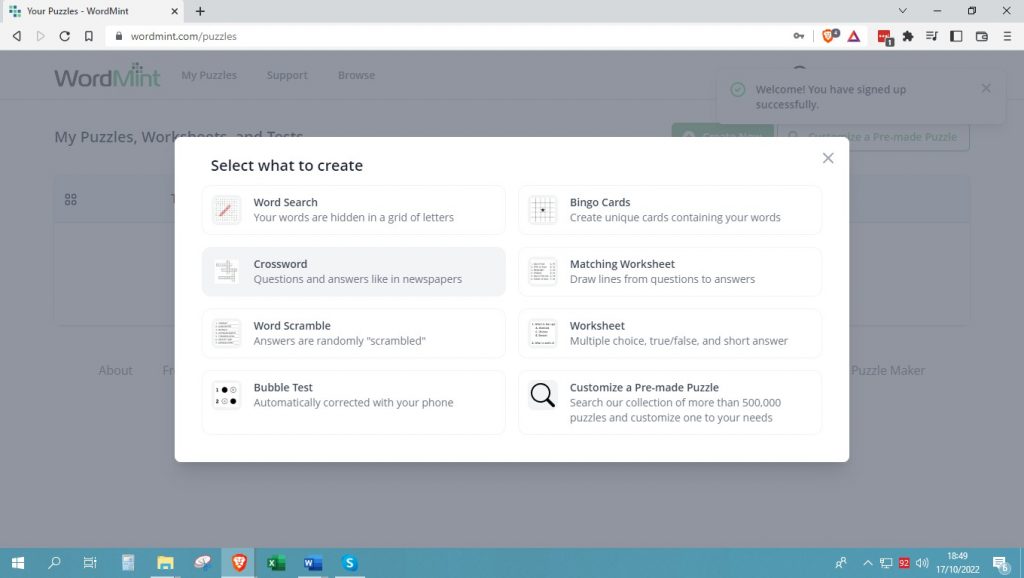Click the Brave Shields icon
Image resolution: width=1024 pixels, height=578 pixels.
(x=829, y=36)
